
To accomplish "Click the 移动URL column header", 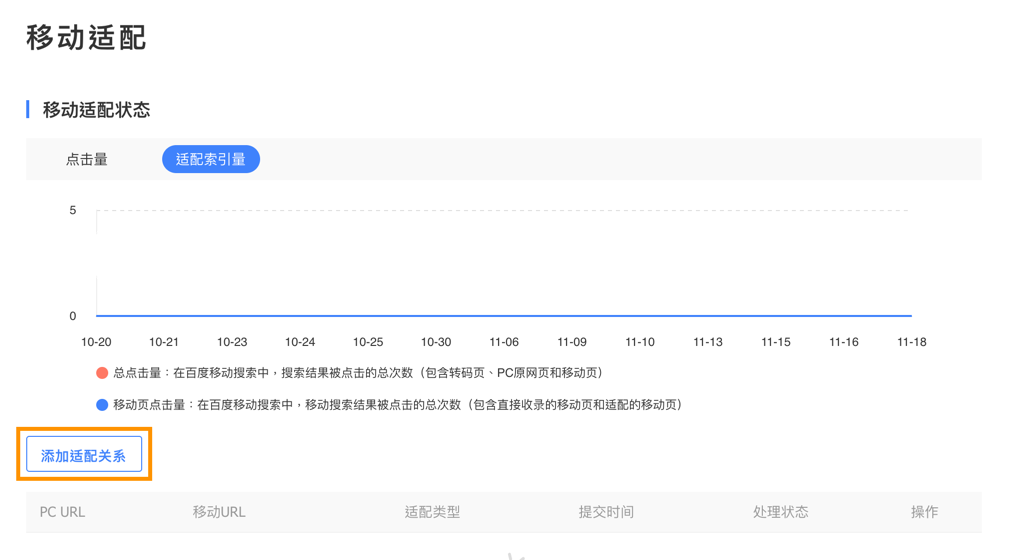I will 219,512.
